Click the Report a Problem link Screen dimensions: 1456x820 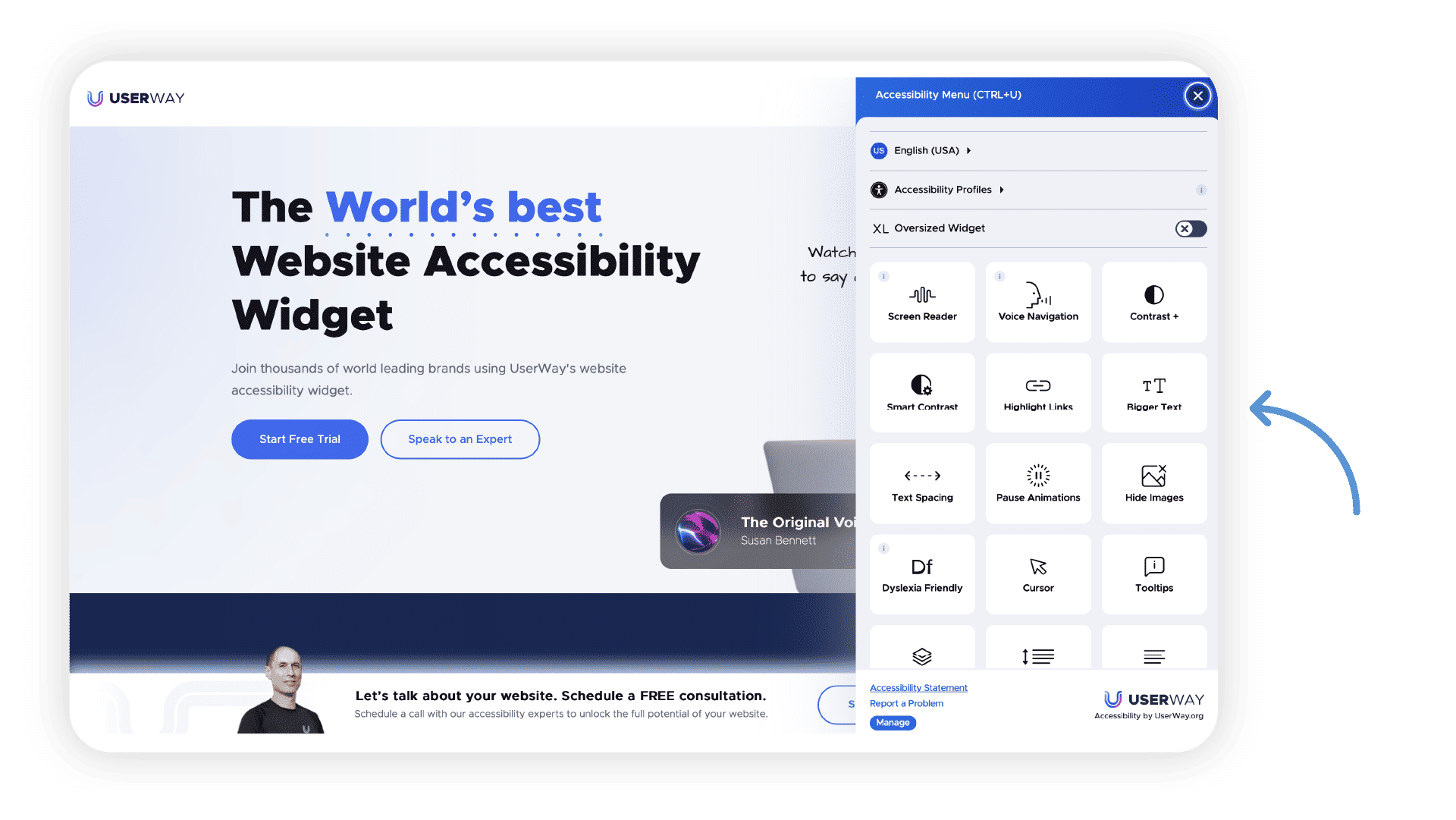[906, 703]
